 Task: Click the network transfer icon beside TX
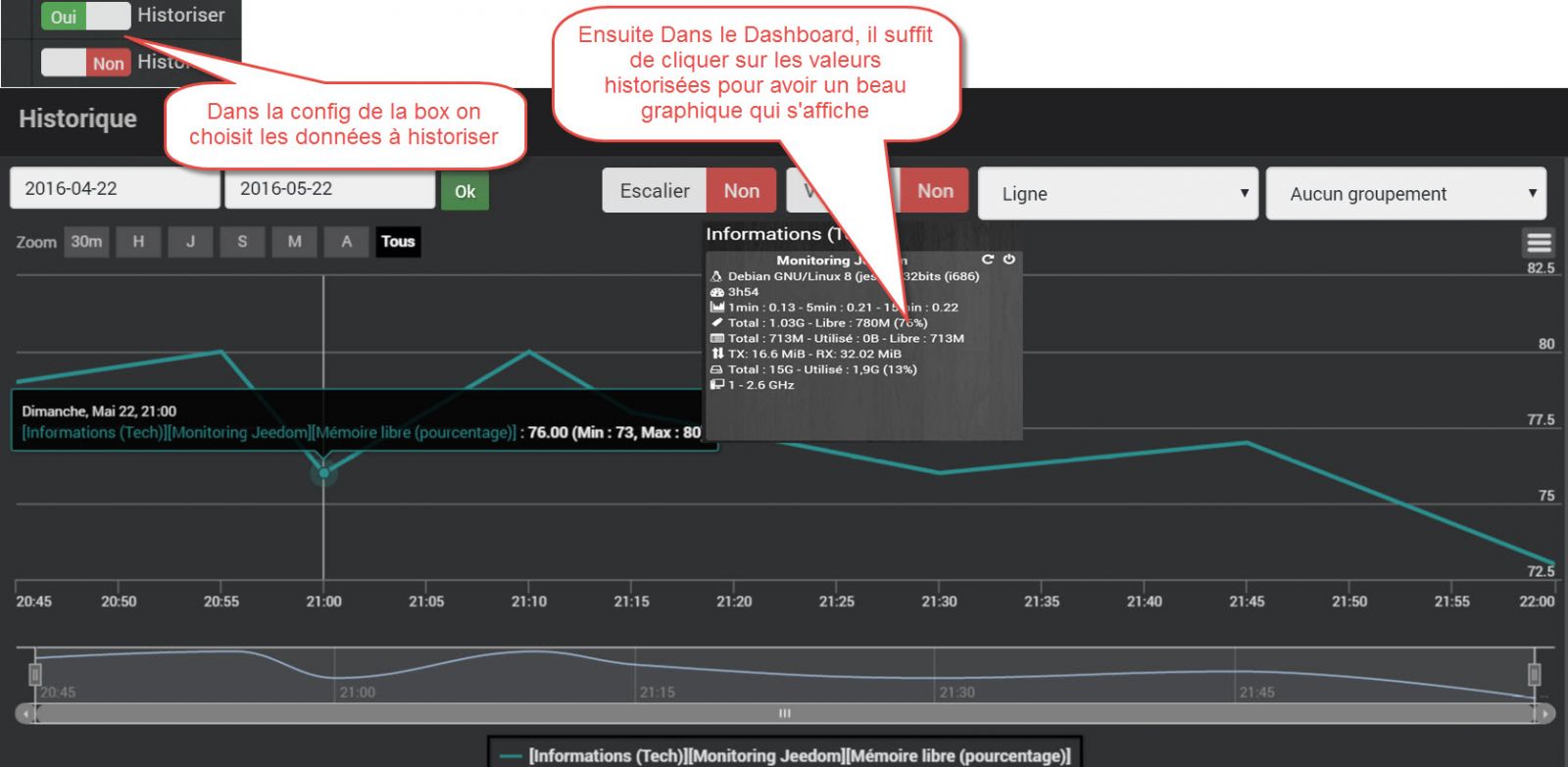click(716, 354)
